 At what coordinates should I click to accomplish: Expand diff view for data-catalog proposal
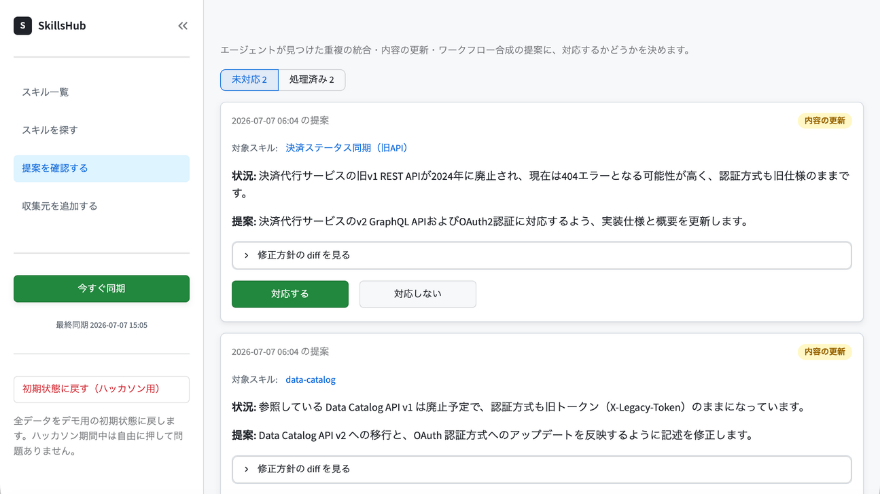542,469
